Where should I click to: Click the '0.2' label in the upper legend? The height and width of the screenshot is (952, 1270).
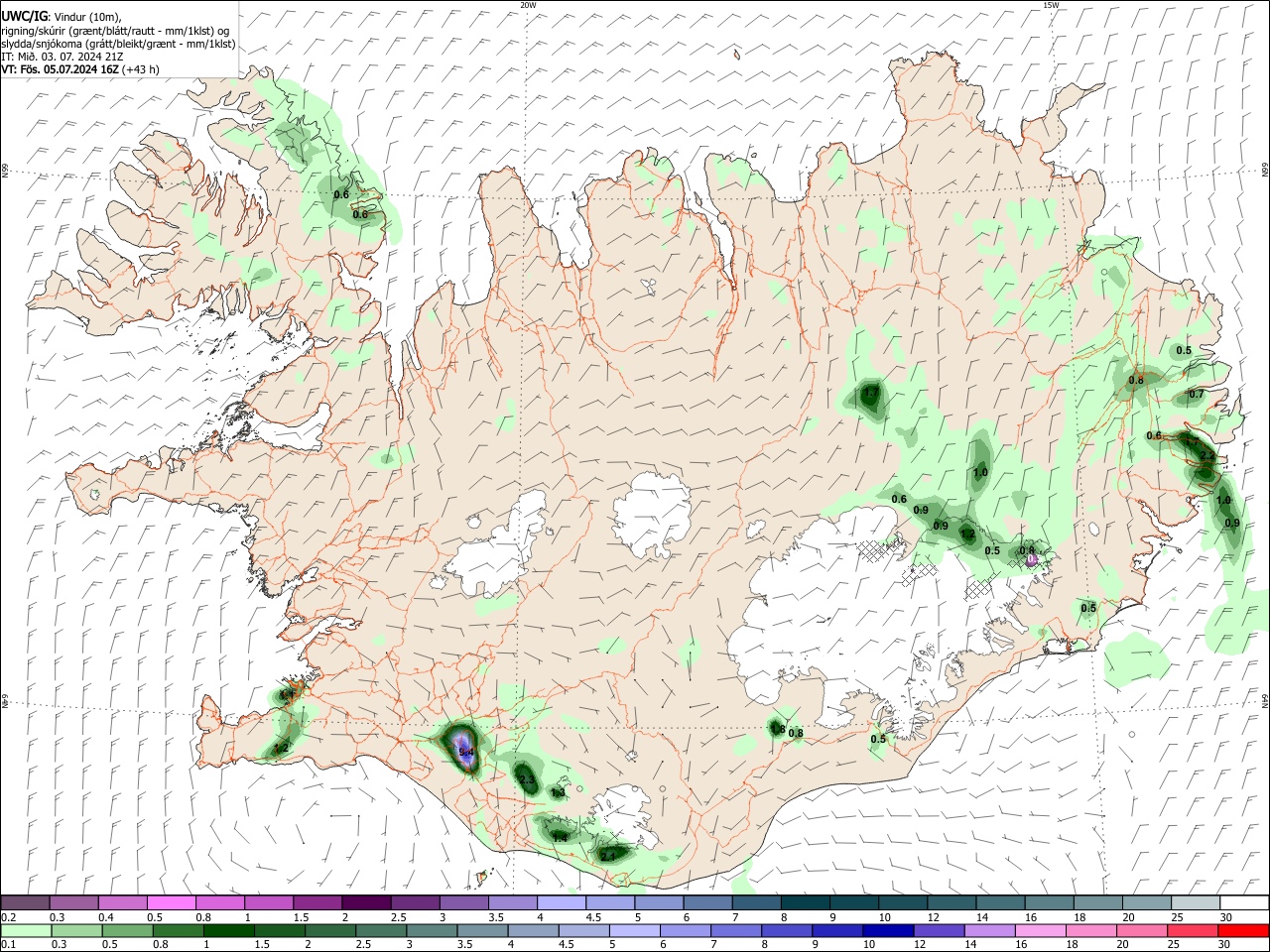point(9,917)
